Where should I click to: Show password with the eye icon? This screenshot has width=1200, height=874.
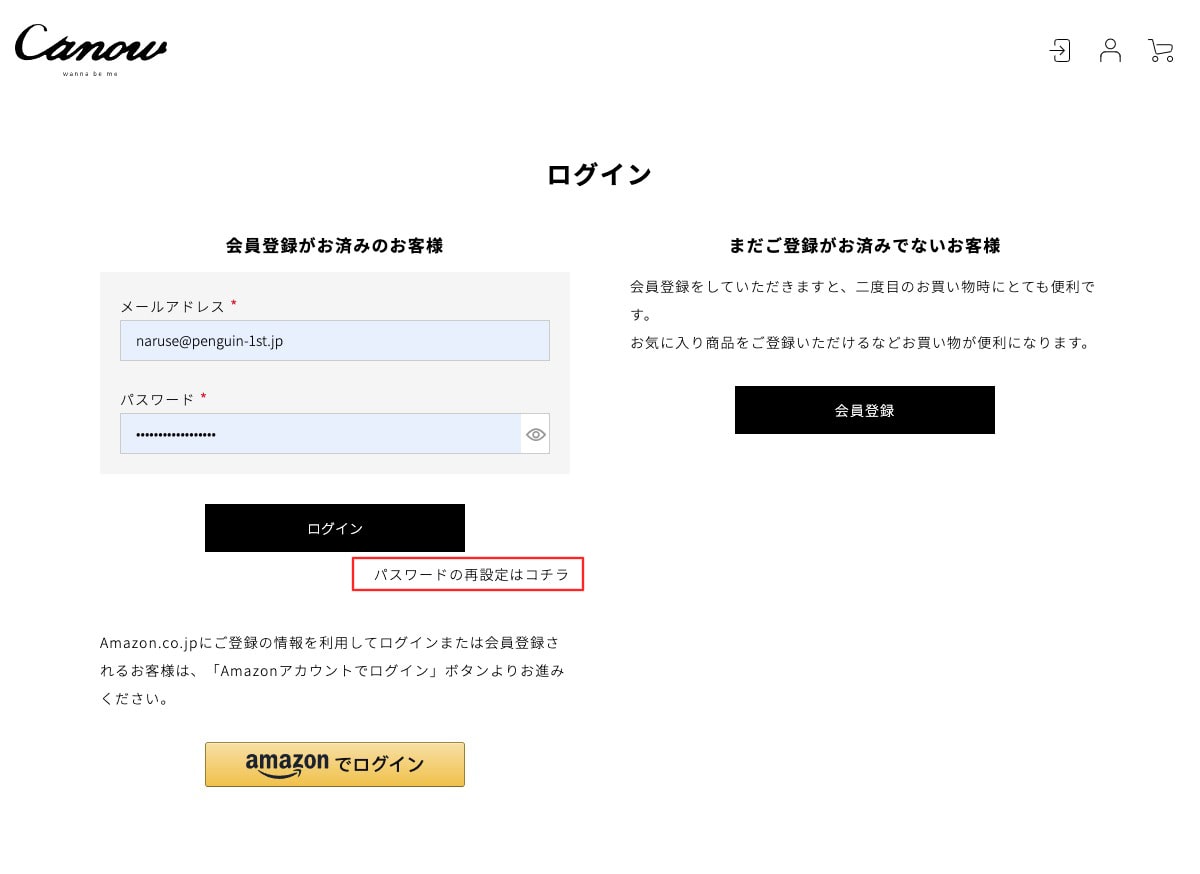tap(536, 434)
